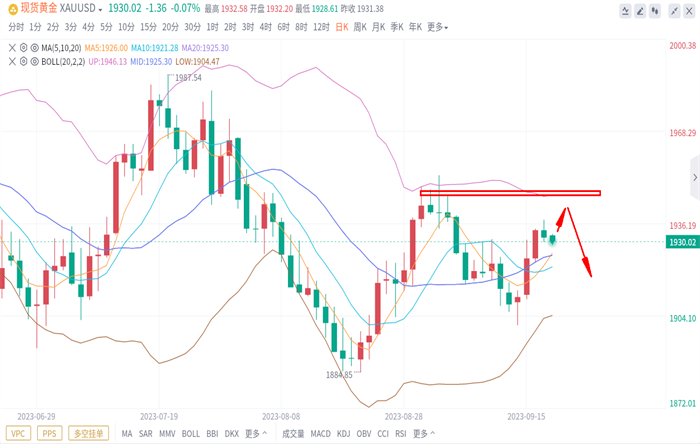Image resolution: width=700 pixels, height=444 pixels.
Task: Toggle visibility eye of MA indicator
Action: coord(34,48)
